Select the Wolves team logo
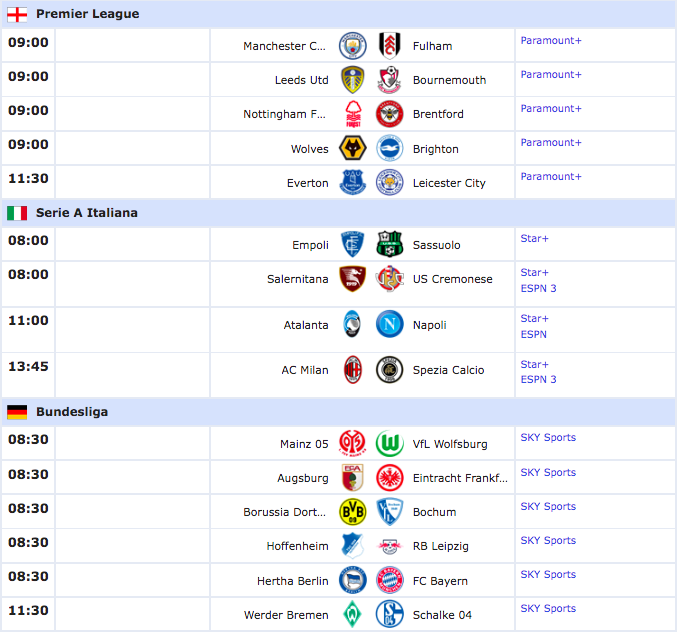 point(352,148)
